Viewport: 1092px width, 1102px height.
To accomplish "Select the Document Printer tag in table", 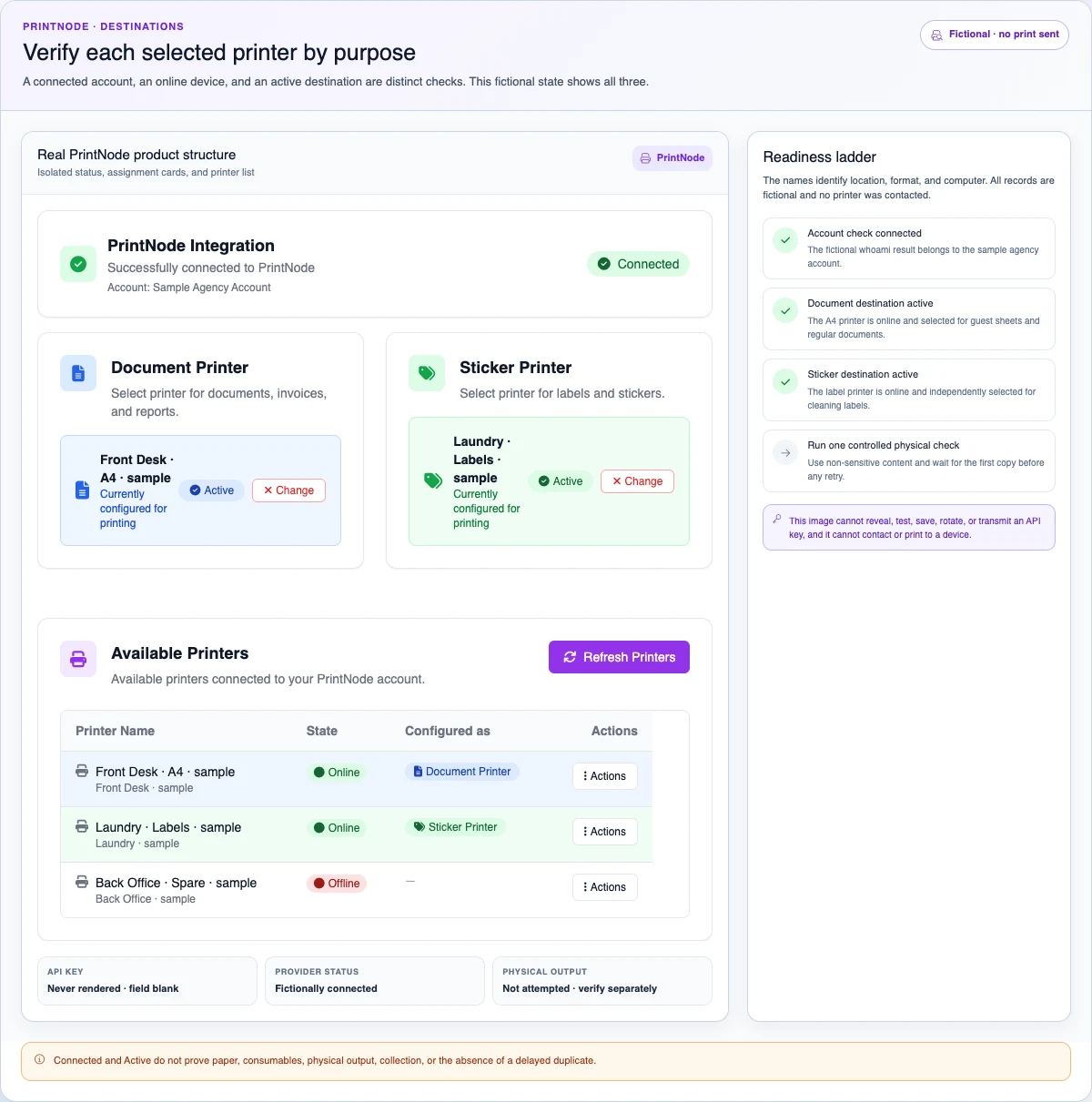I will pos(462,772).
